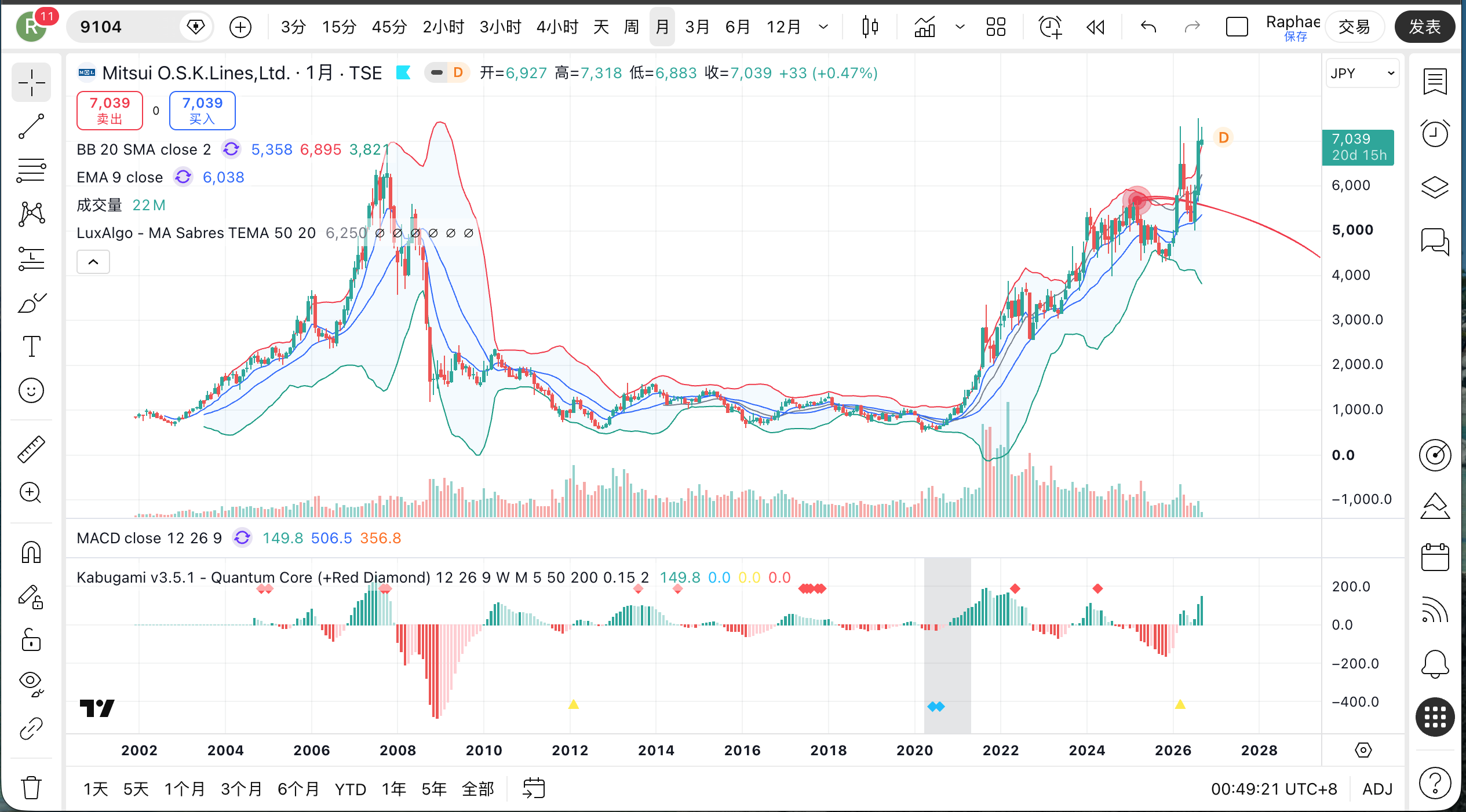Click the diamond icon in symbol search

[x=196, y=27]
